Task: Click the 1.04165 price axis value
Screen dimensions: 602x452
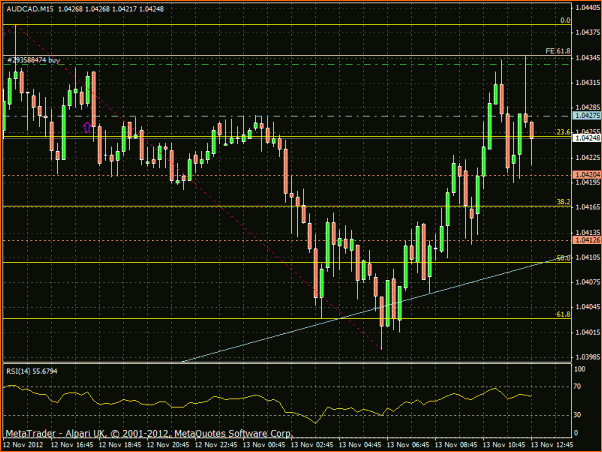Action: pyautogui.click(x=587, y=207)
